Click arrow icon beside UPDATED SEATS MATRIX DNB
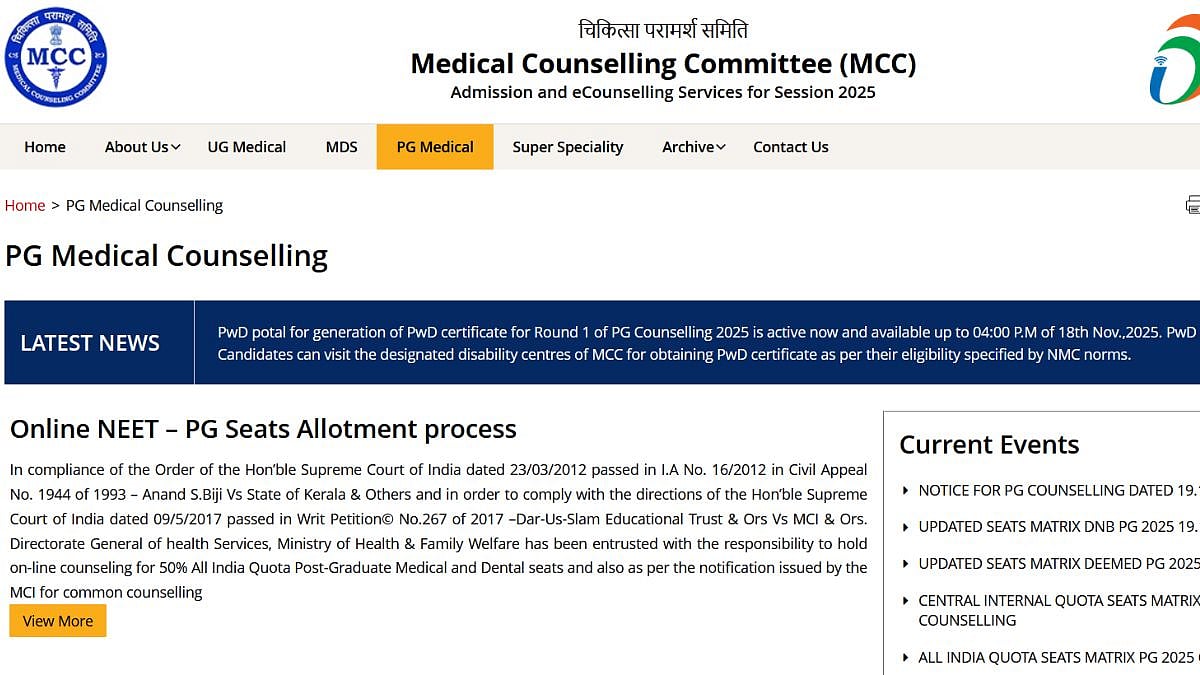The image size is (1200, 675). click(907, 527)
